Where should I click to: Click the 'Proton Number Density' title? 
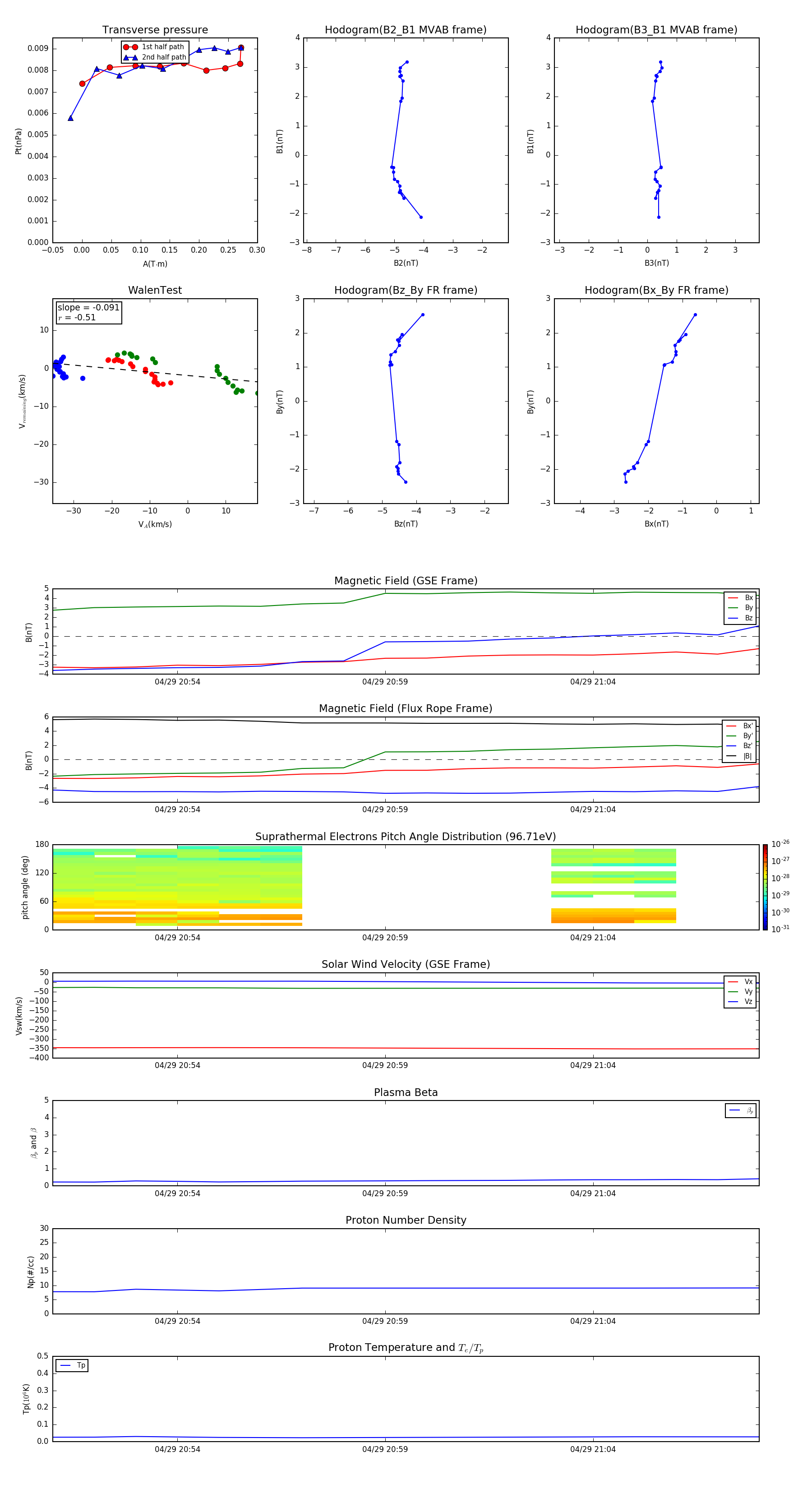click(406, 1220)
